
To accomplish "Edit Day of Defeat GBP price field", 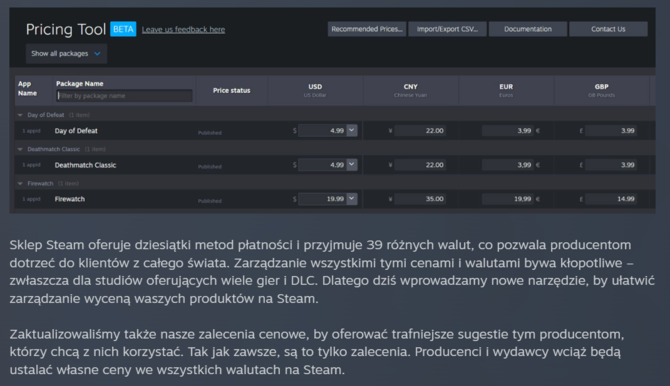I will [x=611, y=130].
